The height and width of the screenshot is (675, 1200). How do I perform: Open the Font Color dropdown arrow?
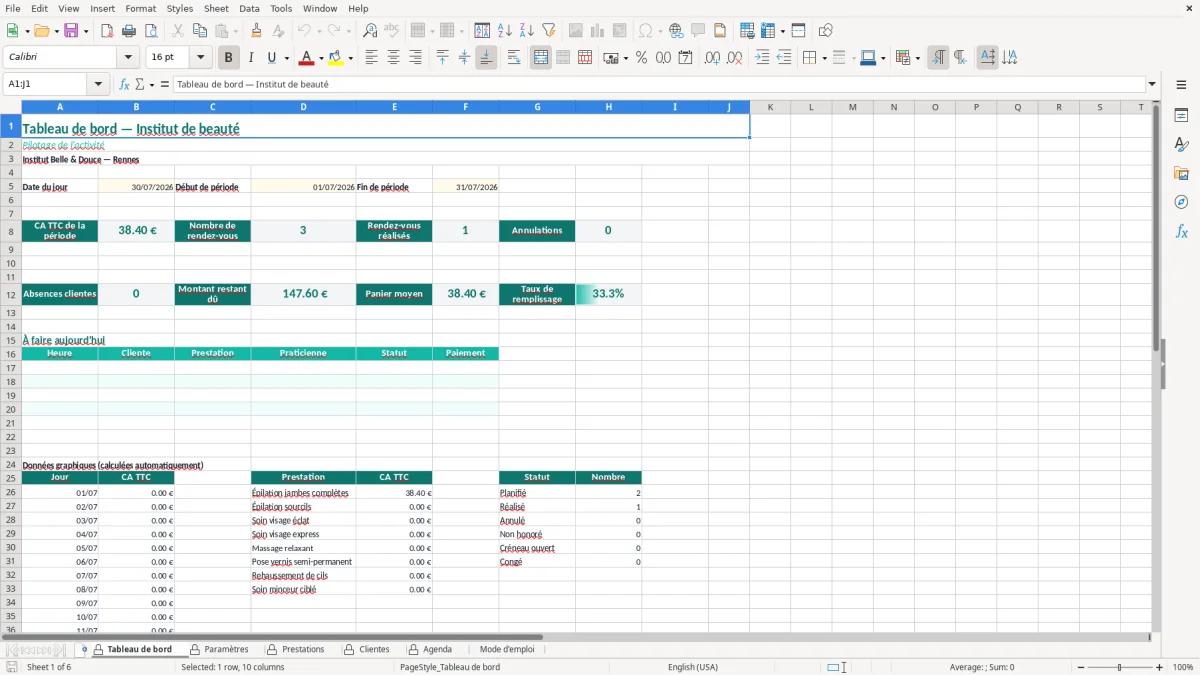321,58
